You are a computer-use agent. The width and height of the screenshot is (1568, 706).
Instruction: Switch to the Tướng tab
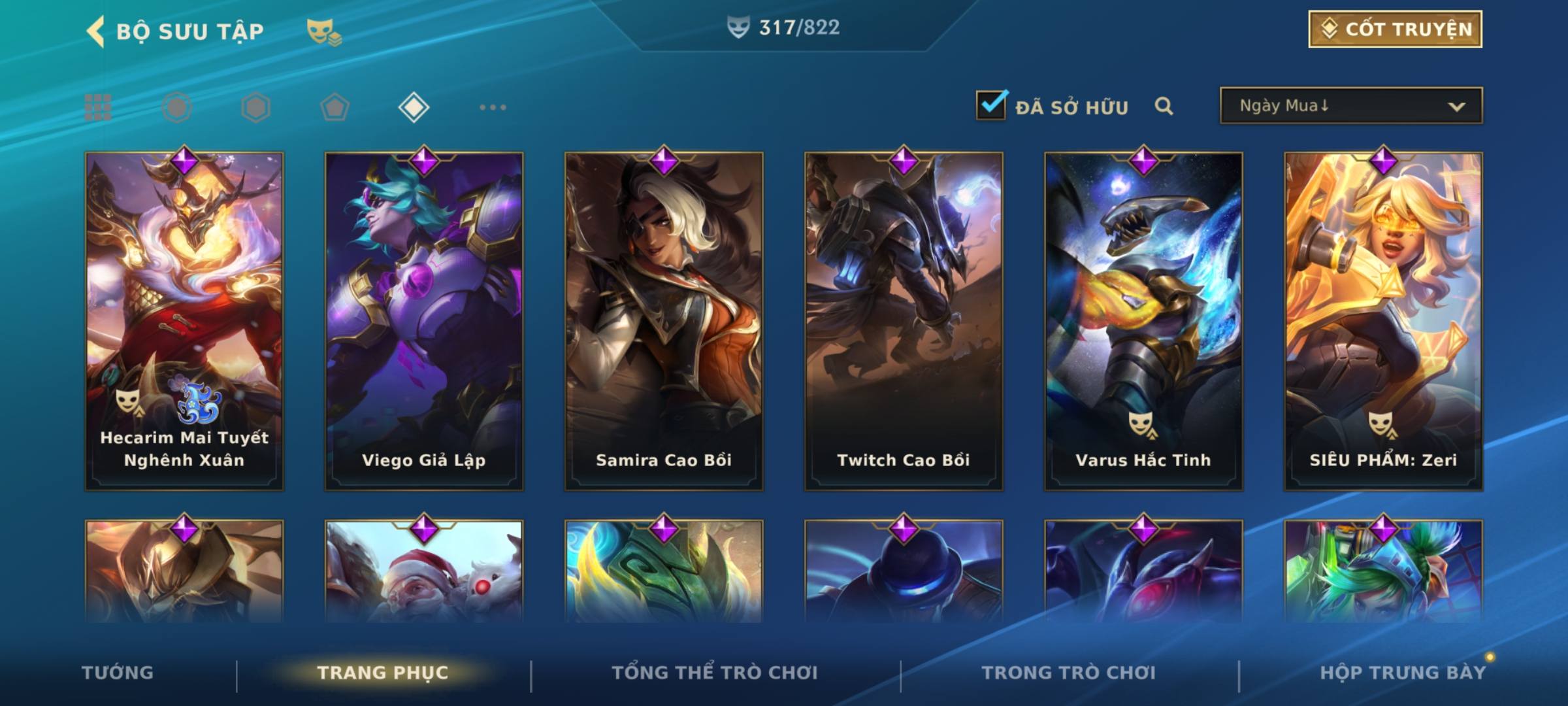click(118, 673)
